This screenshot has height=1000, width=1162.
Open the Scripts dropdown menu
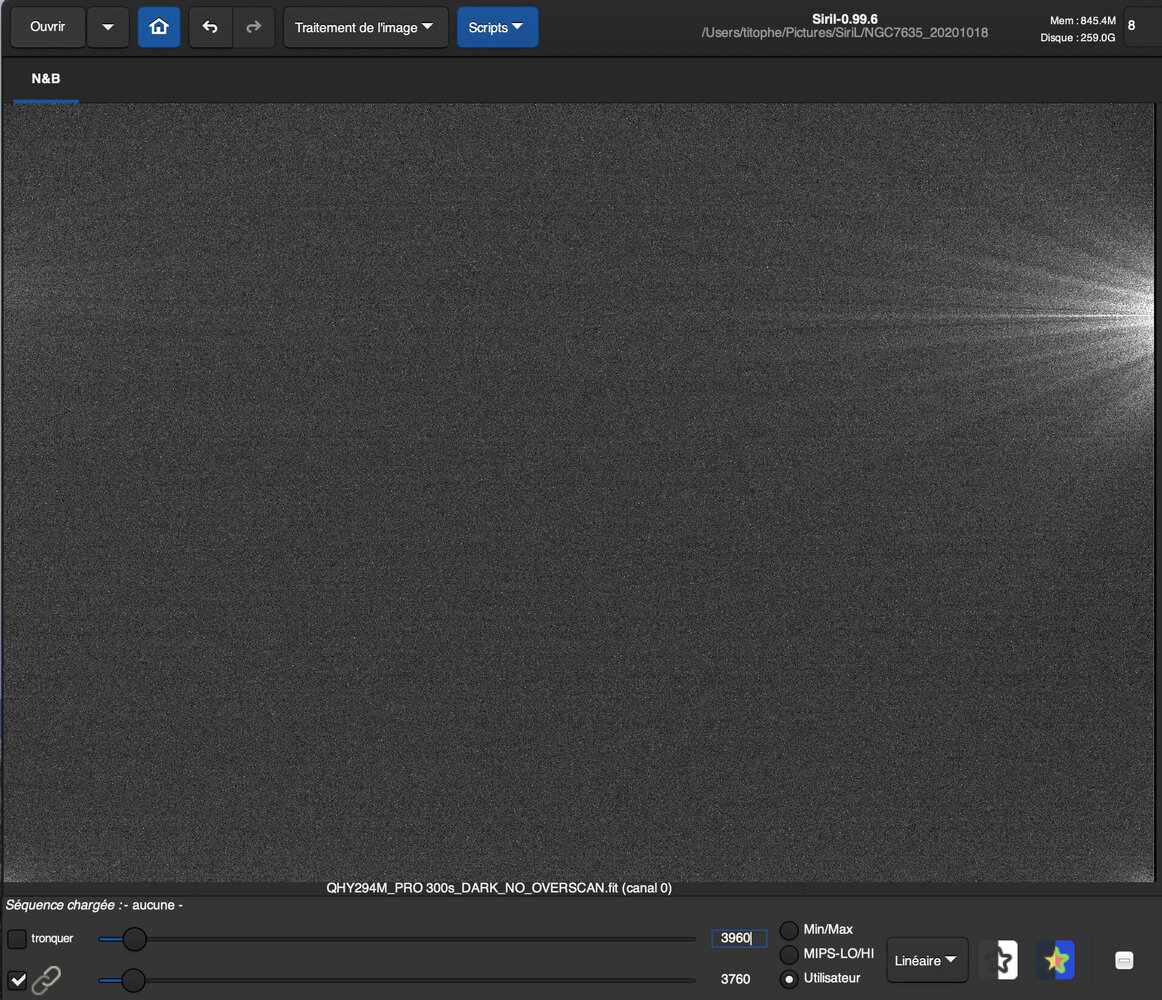pyautogui.click(x=497, y=27)
